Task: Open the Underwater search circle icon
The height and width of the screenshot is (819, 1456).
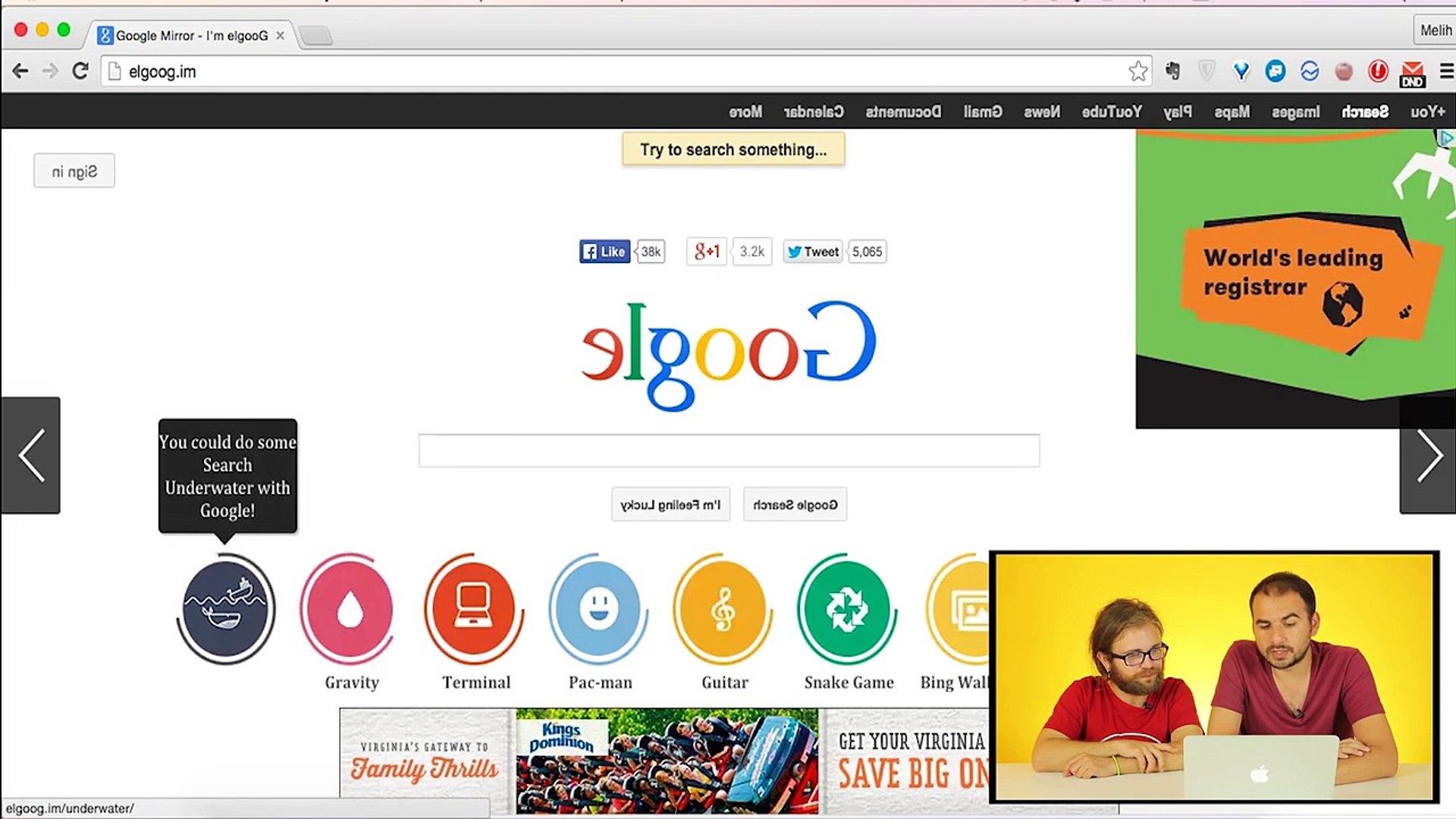Action: pos(226,609)
